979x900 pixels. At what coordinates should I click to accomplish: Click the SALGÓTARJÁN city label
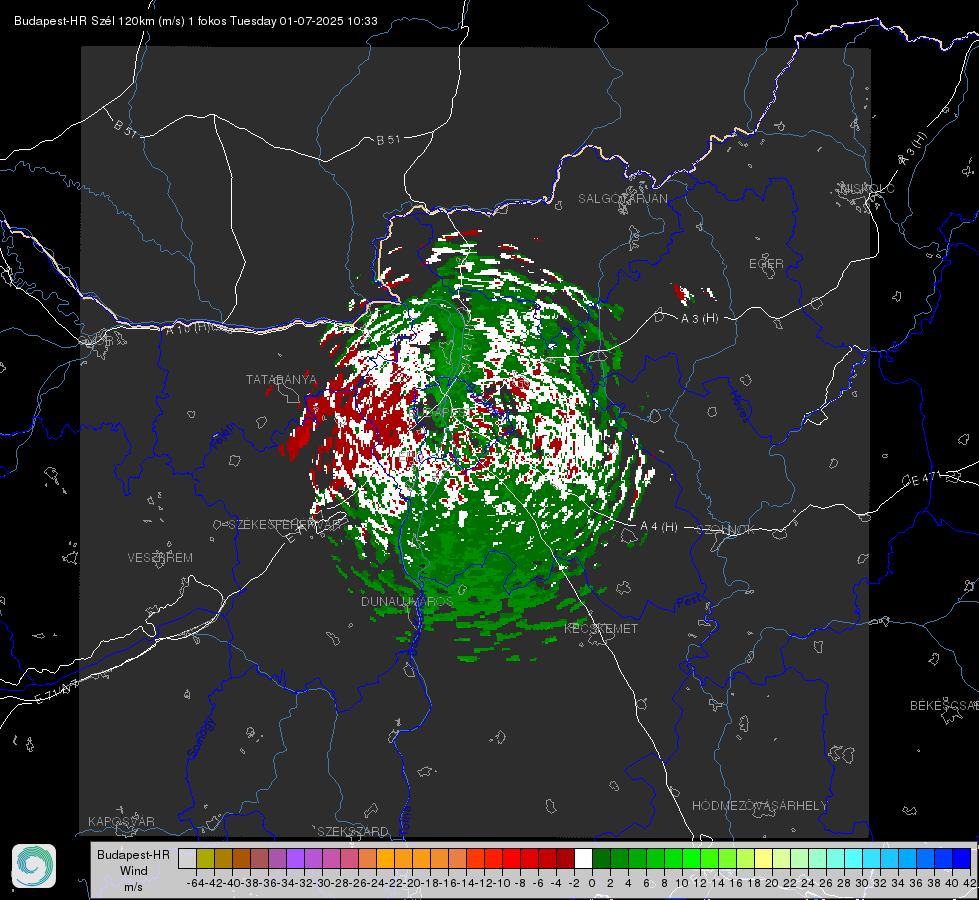[x=622, y=199]
